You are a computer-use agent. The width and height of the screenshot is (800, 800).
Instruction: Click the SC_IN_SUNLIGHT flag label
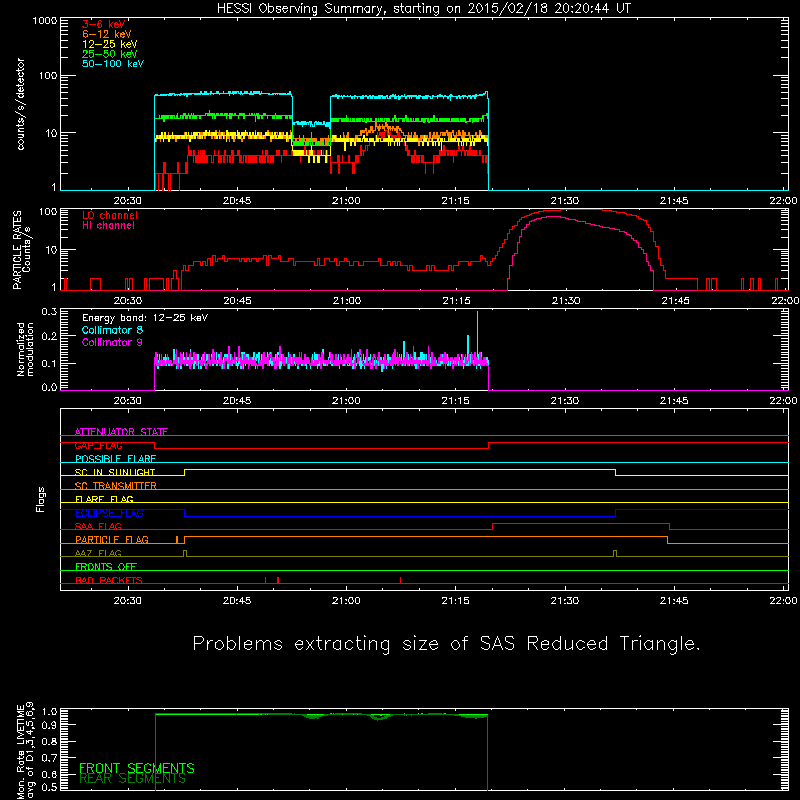115,472
